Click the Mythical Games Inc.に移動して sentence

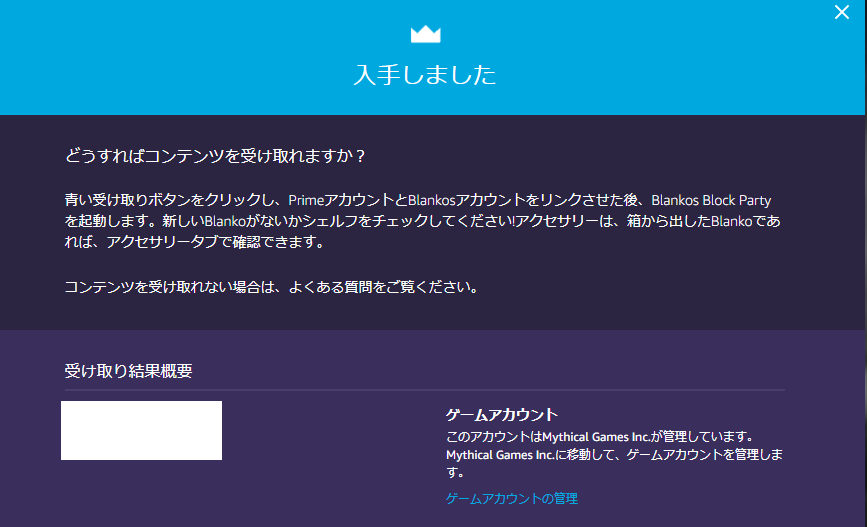click(614, 463)
